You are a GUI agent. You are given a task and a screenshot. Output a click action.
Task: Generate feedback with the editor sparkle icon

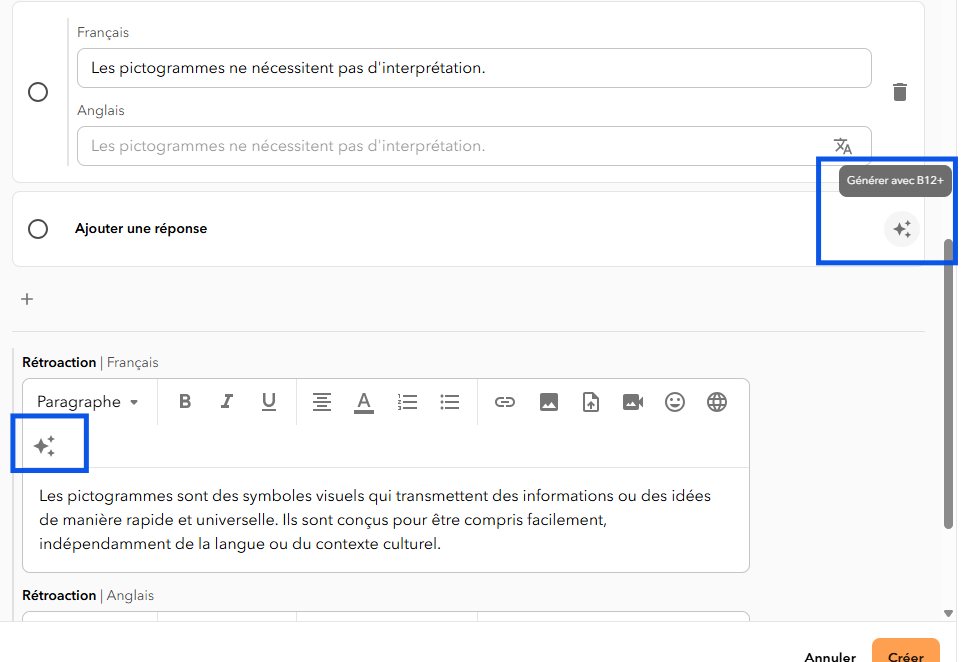[x=45, y=446]
